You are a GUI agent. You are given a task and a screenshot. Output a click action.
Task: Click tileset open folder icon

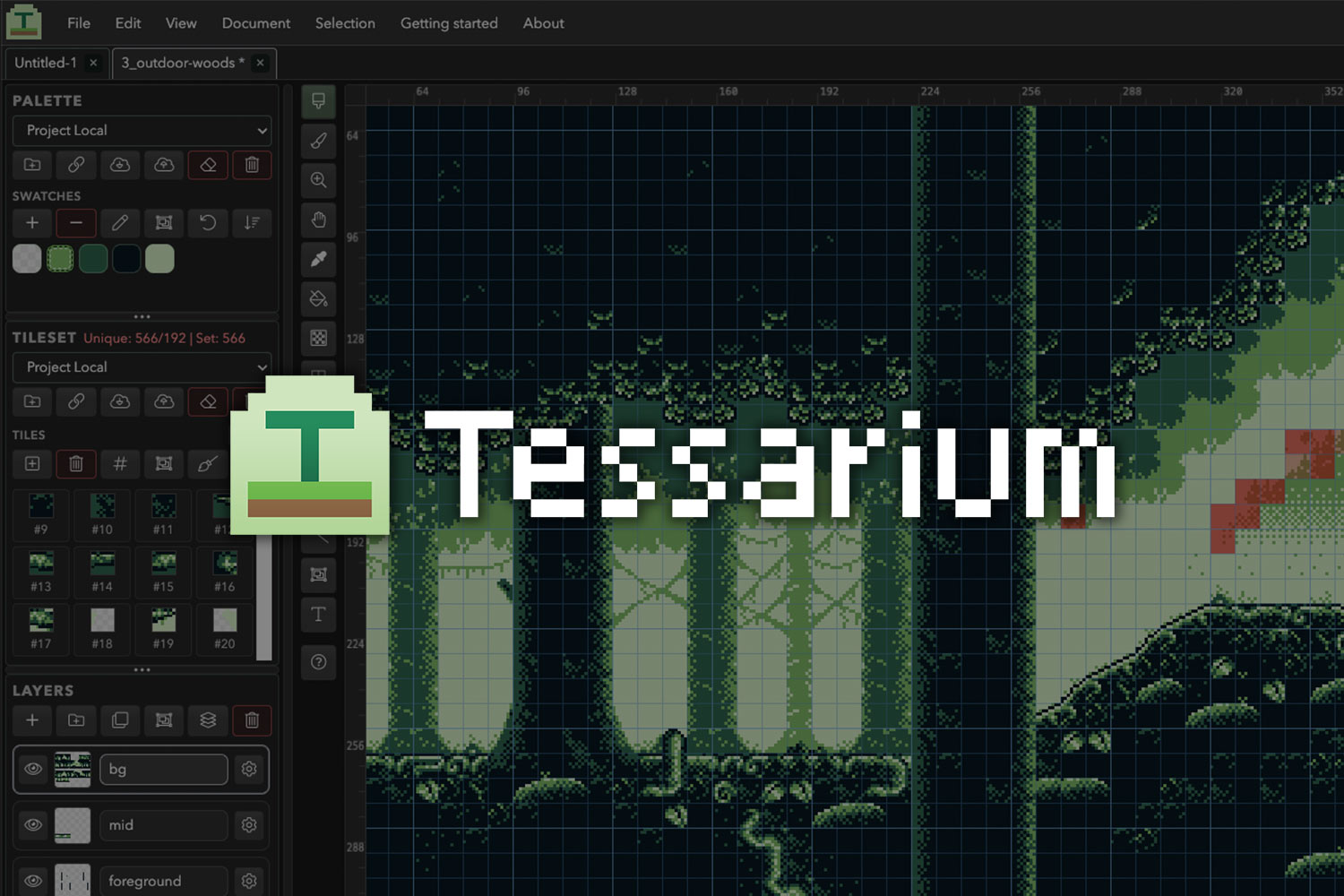[32, 401]
